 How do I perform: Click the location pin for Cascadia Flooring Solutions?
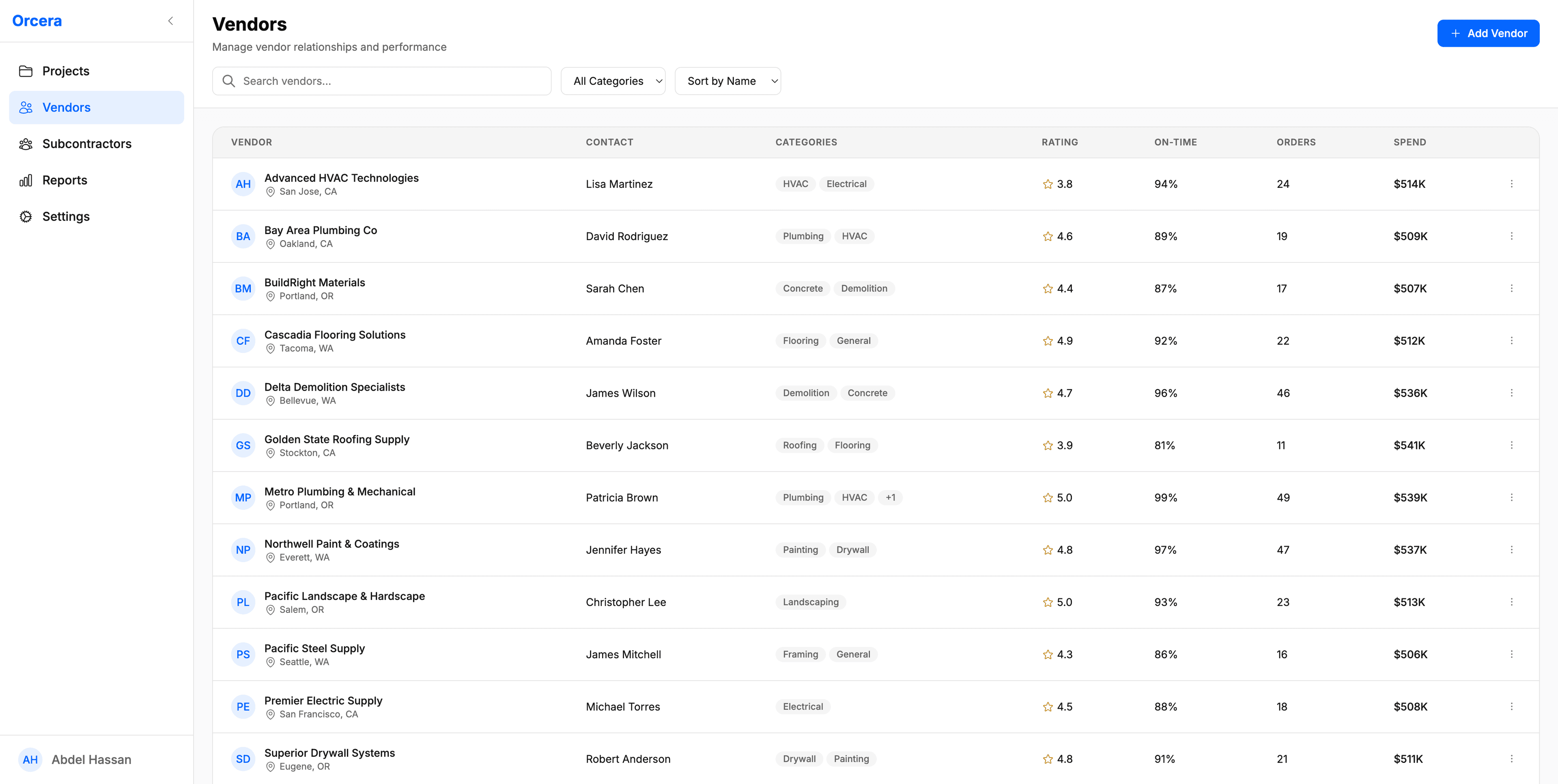click(270, 349)
